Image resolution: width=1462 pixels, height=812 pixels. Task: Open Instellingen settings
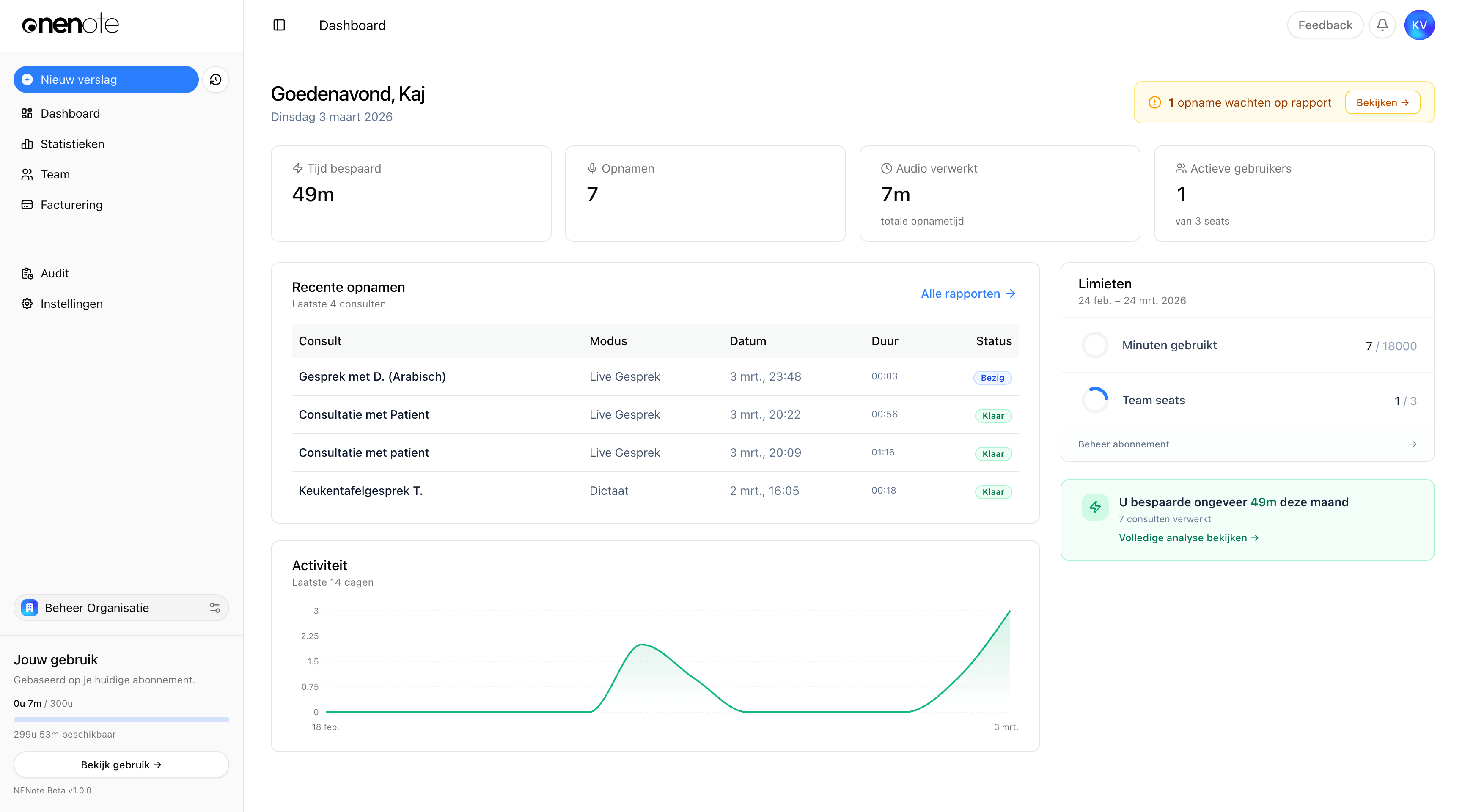[71, 304]
